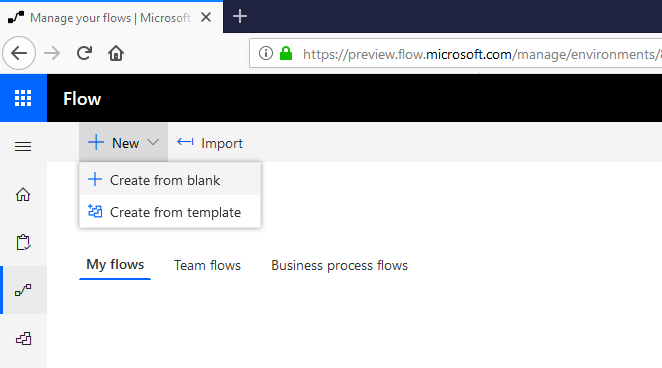
Task: Expand the New dropdown button
Action: click(123, 143)
